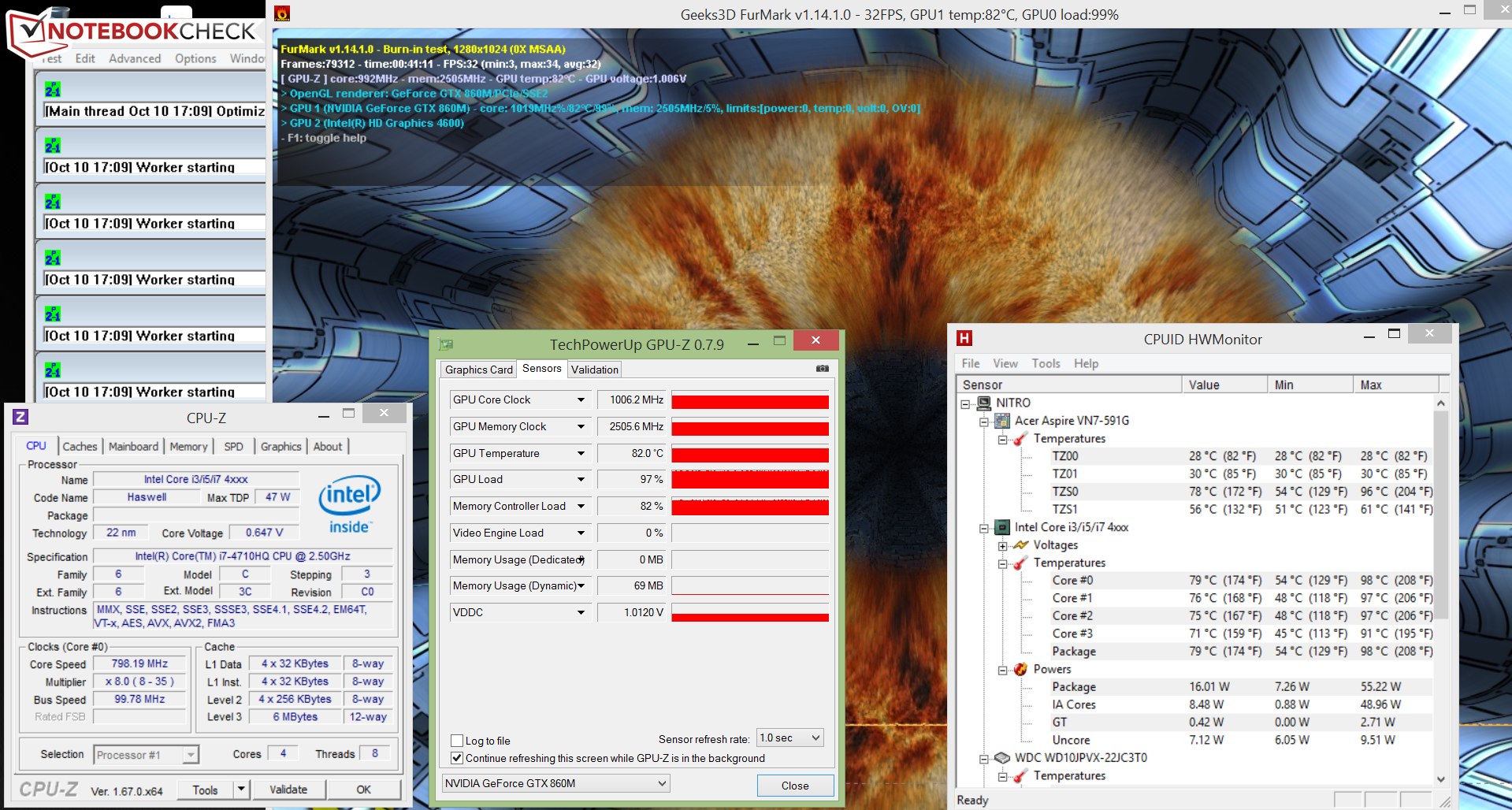The height and width of the screenshot is (810, 1512).
Task: Click the Intel Core processor chip icon in HWMonitor
Action: pyautogui.click(x=1002, y=527)
